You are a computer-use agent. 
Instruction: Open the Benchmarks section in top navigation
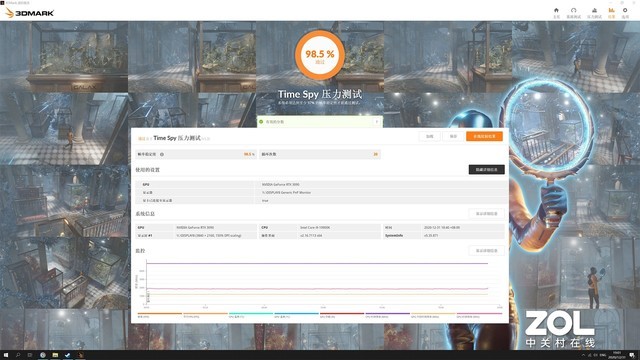pos(573,13)
